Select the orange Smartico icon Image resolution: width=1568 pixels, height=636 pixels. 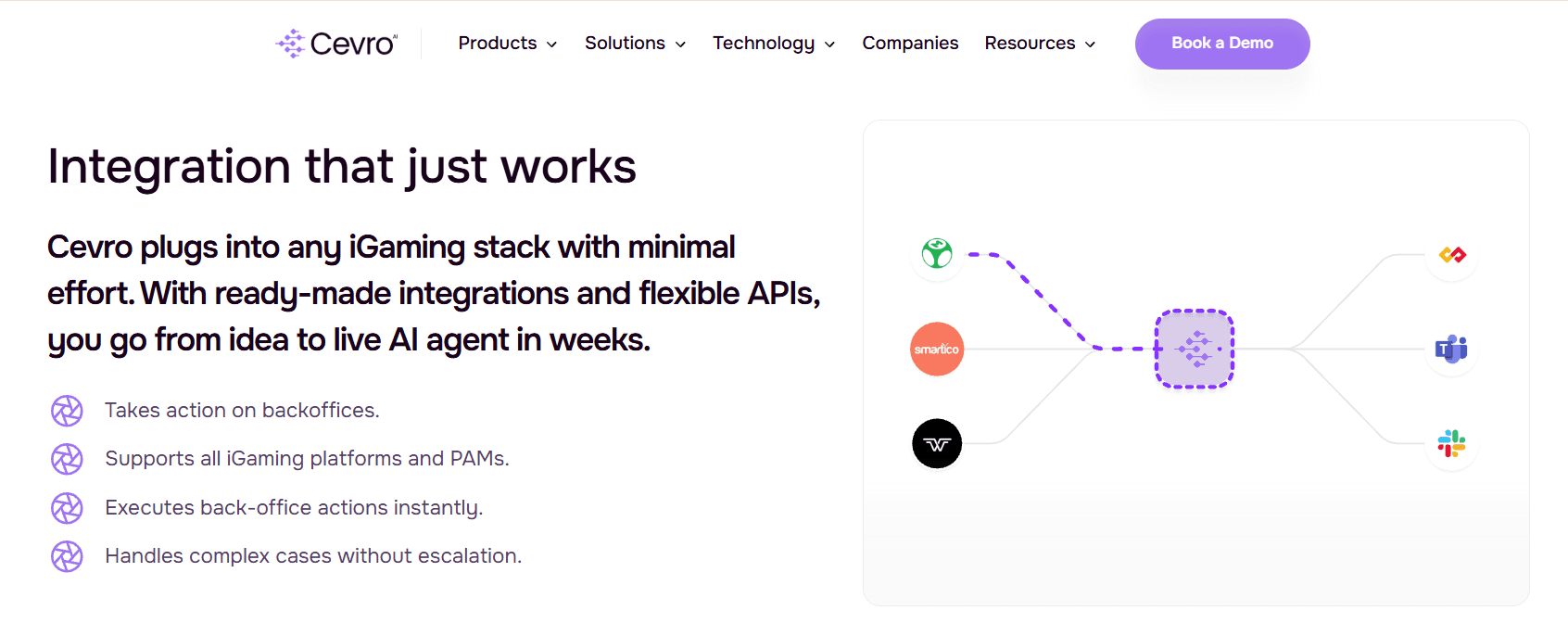pyautogui.click(x=937, y=349)
